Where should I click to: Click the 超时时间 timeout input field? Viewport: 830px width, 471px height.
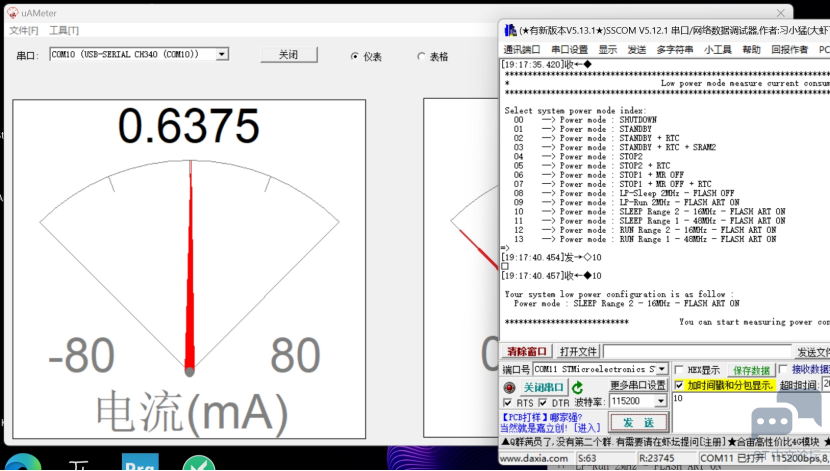(x=826, y=385)
